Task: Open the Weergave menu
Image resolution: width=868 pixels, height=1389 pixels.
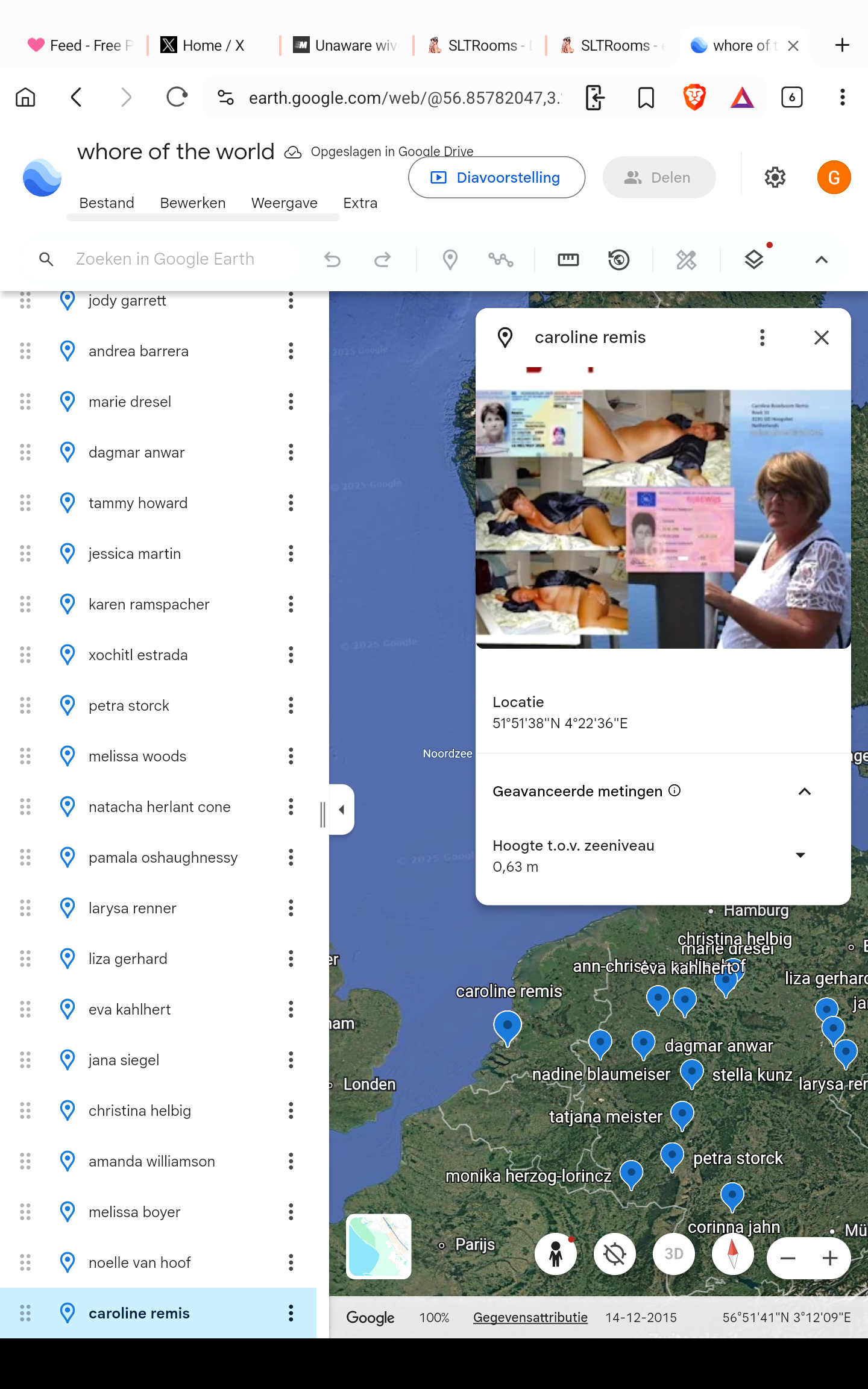Action: coord(284,203)
